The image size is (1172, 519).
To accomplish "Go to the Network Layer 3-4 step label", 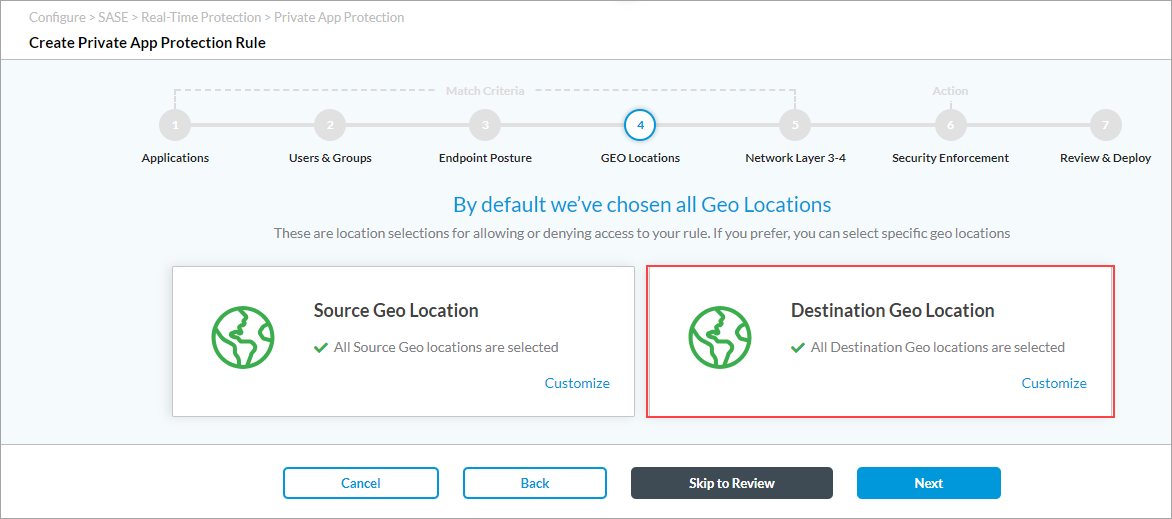I will click(795, 159).
